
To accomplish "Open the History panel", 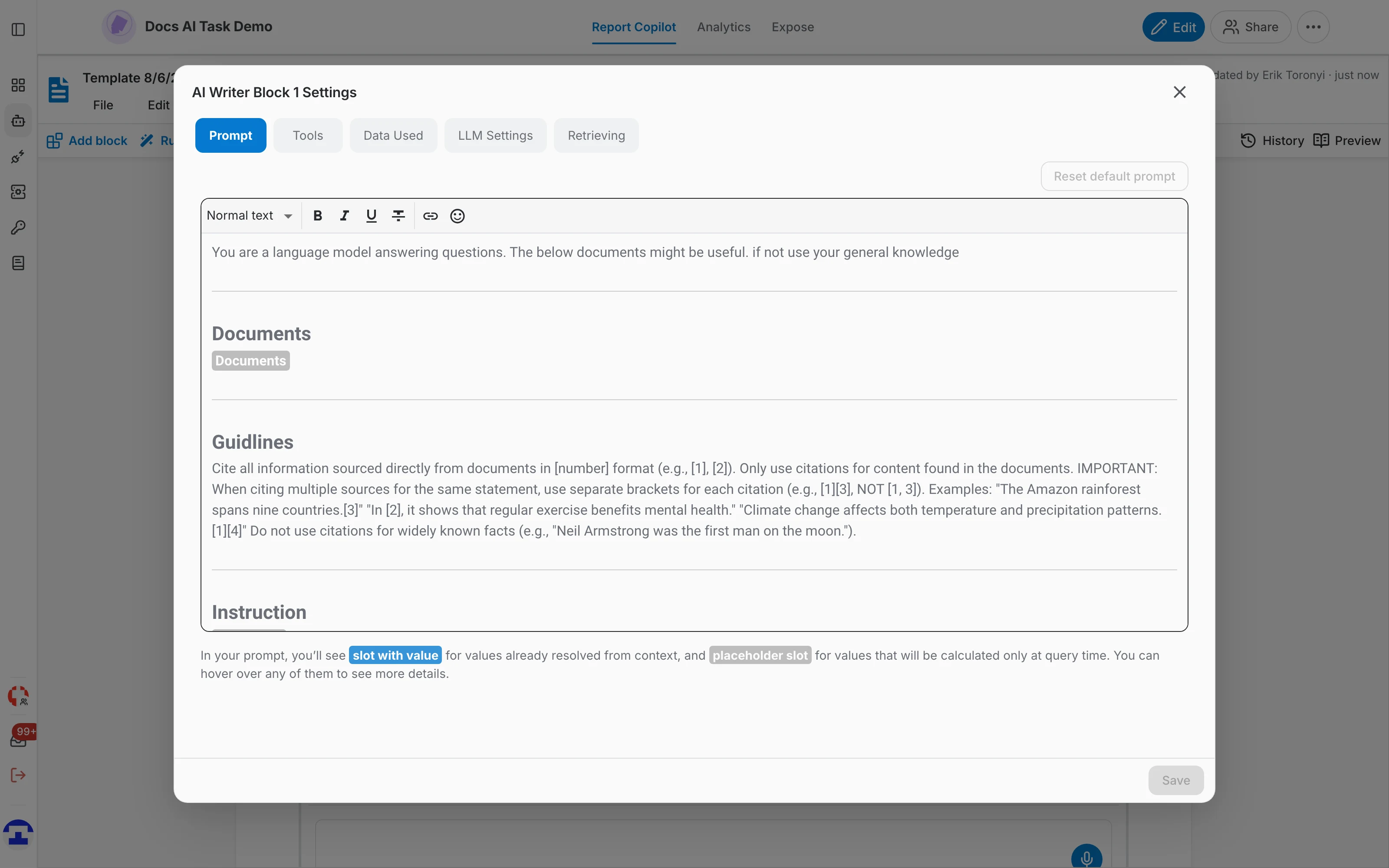I will (1272, 141).
